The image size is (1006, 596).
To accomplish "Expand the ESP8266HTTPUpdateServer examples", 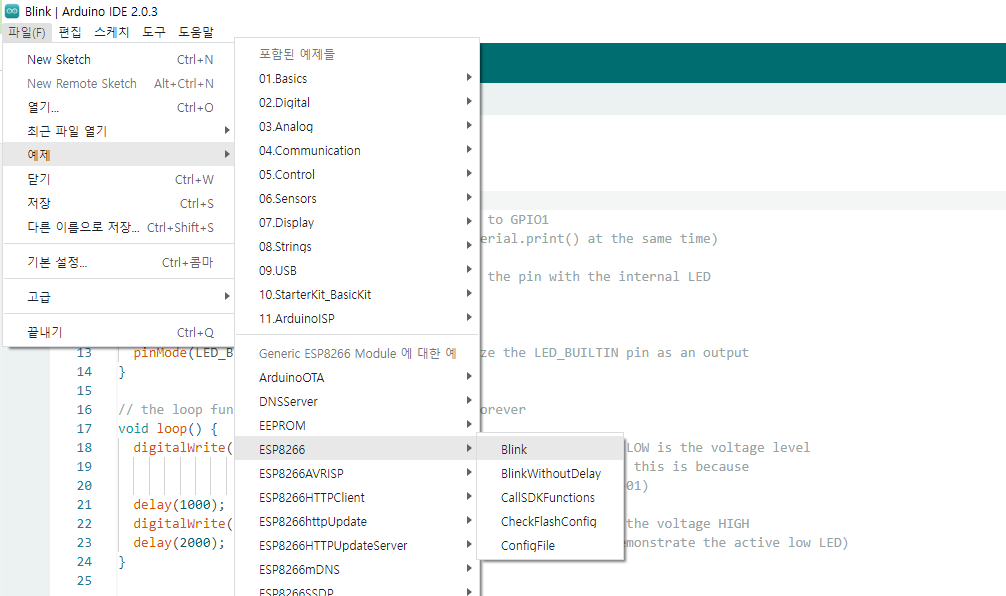I will pos(357,545).
